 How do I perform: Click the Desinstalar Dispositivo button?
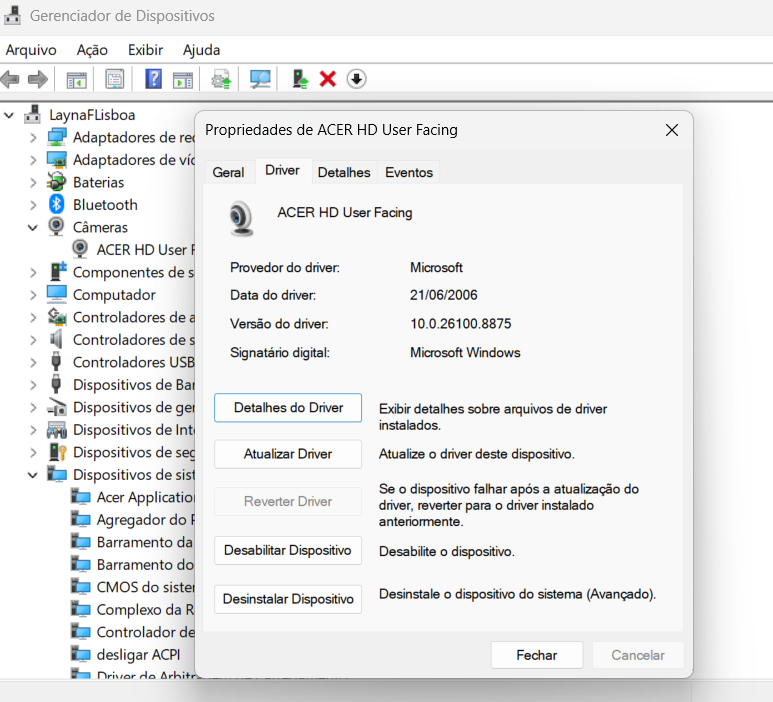coord(288,599)
